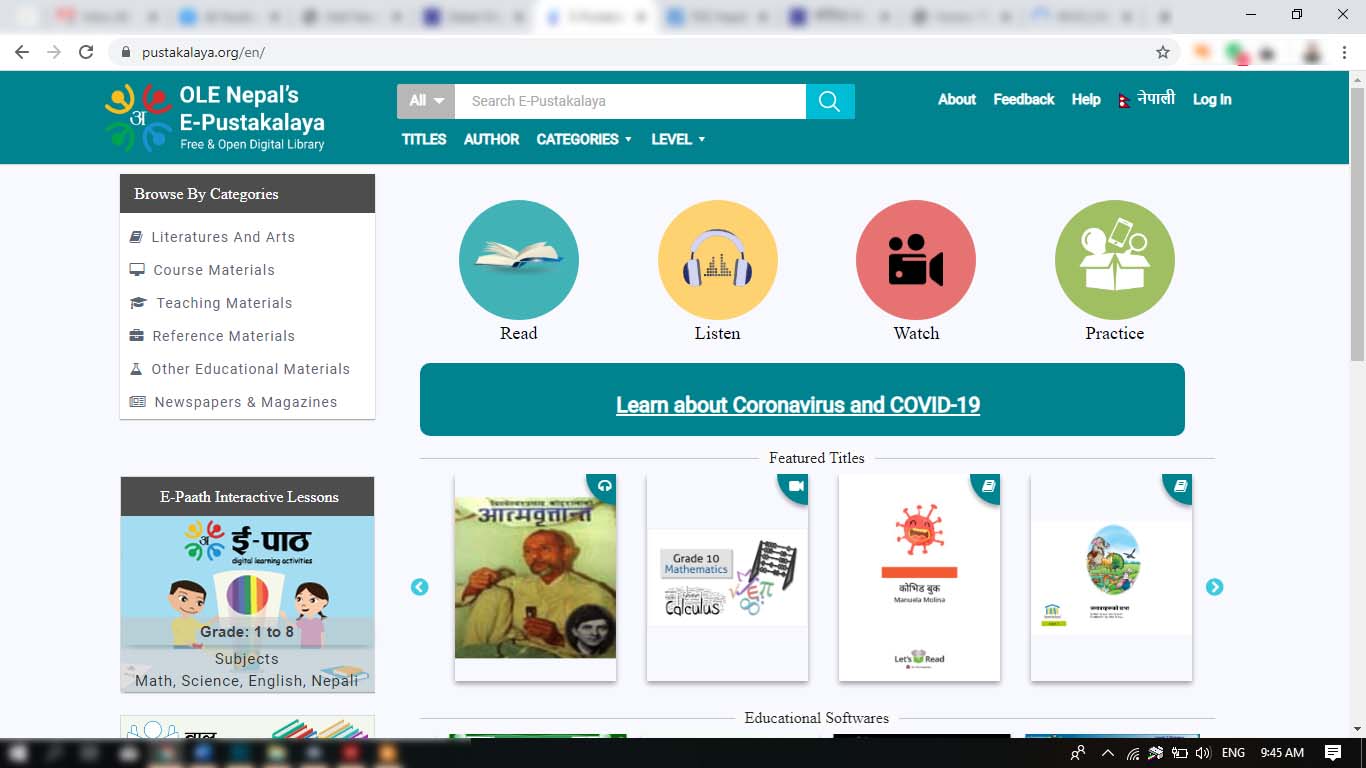Open Literatures And Arts category
The image size is (1366, 768).
pos(223,237)
